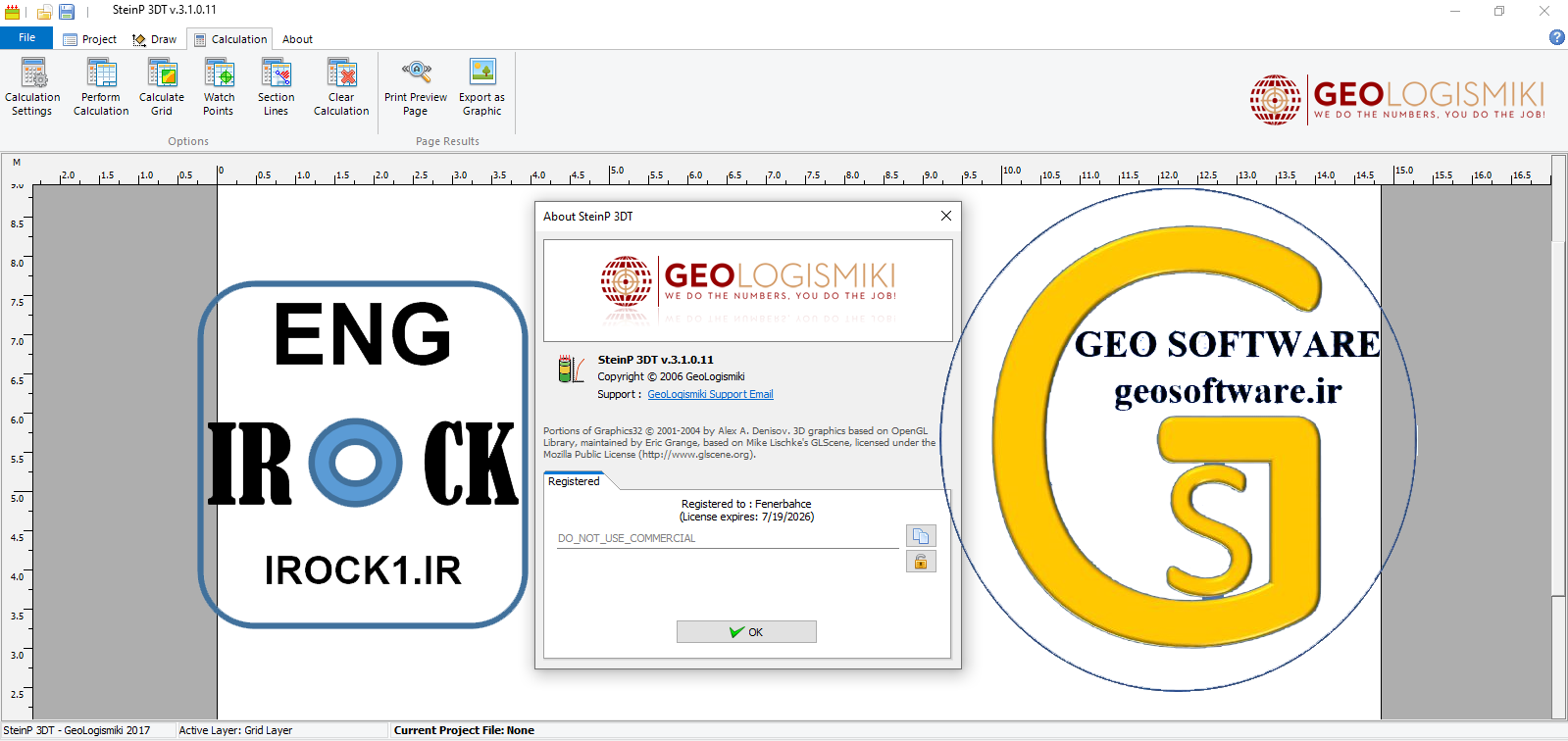
Task: Click the SteinP program icon in About dialog
Action: point(571,369)
